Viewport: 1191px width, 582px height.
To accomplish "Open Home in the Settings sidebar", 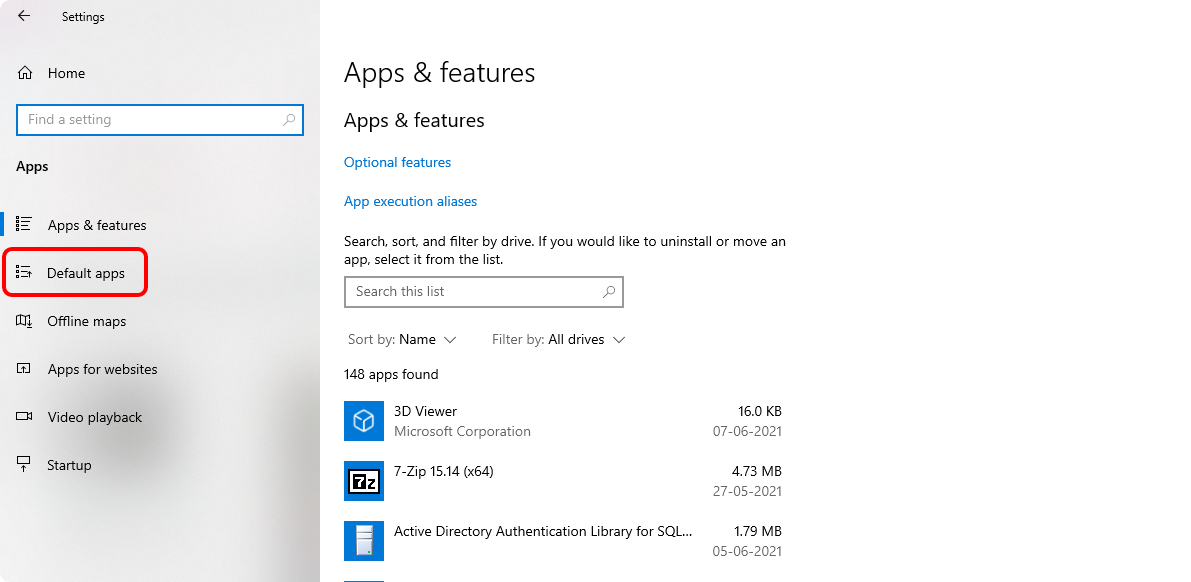I will tap(66, 73).
